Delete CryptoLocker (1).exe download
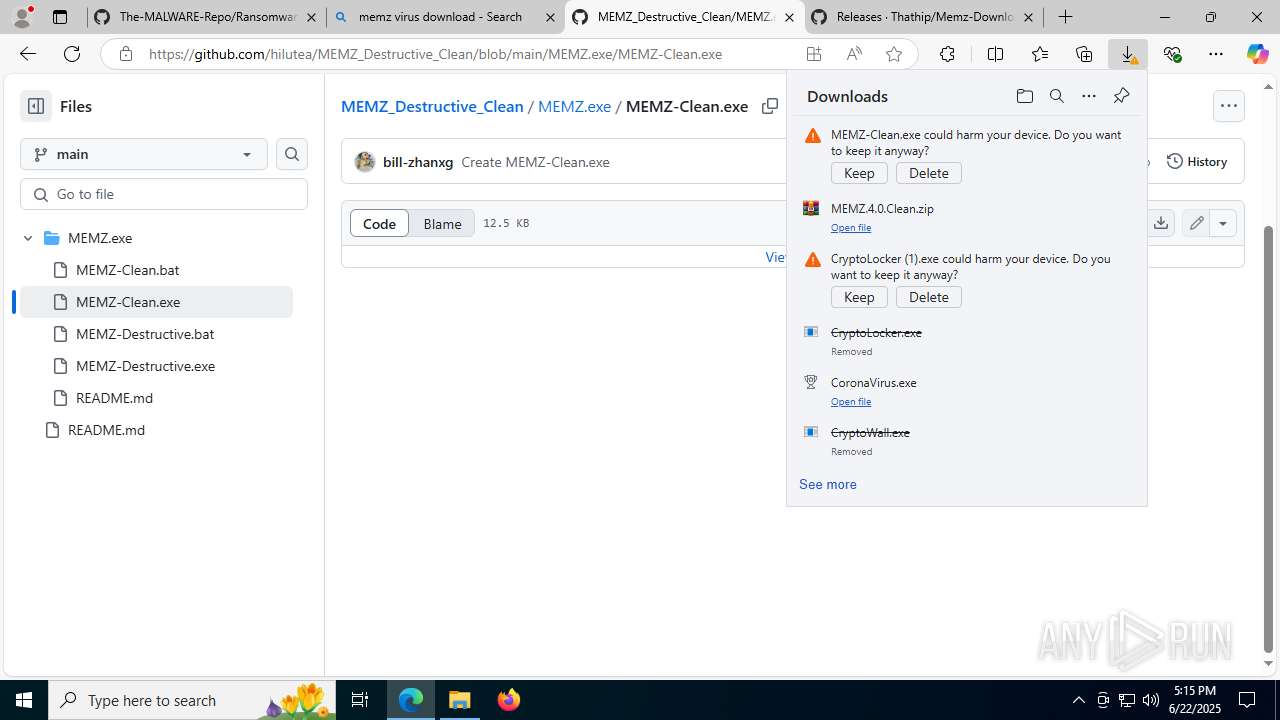The height and width of the screenshot is (720, 1280). [x=928, y=297]
